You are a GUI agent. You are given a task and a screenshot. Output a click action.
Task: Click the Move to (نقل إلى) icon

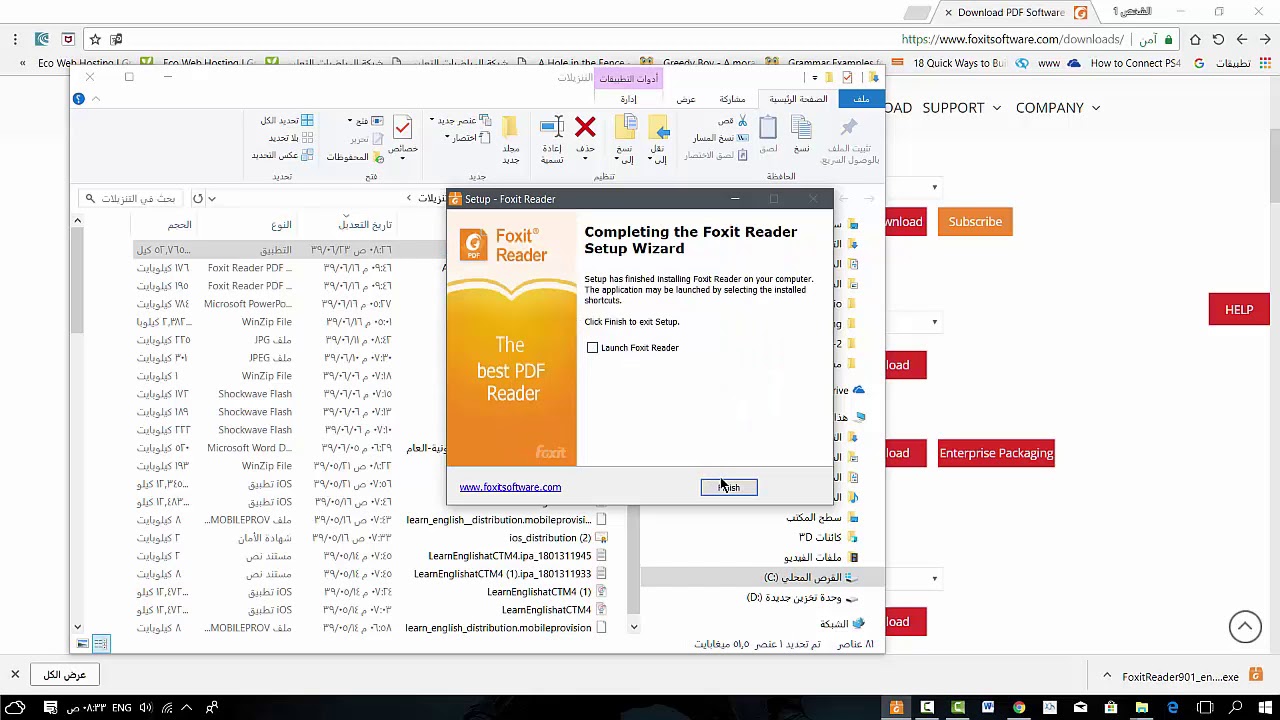click(x=658, y=128)
